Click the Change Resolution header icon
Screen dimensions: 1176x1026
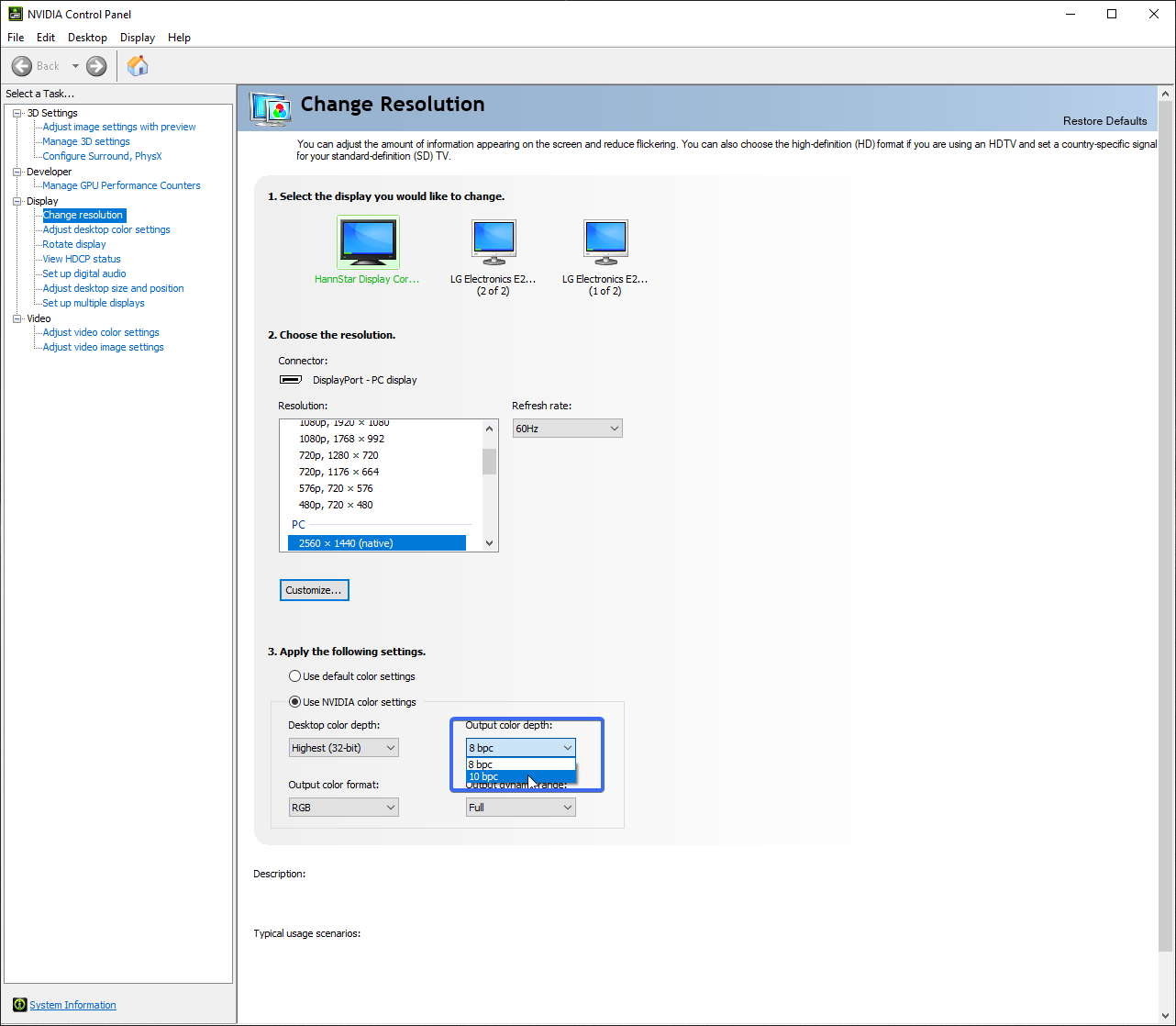tap(271, 108)
